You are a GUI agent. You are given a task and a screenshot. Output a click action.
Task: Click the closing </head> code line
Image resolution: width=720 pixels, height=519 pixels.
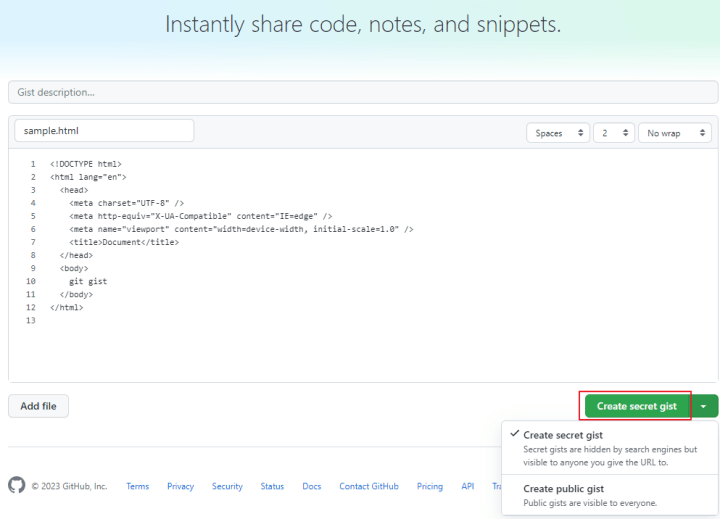click(x=76, y=255)
